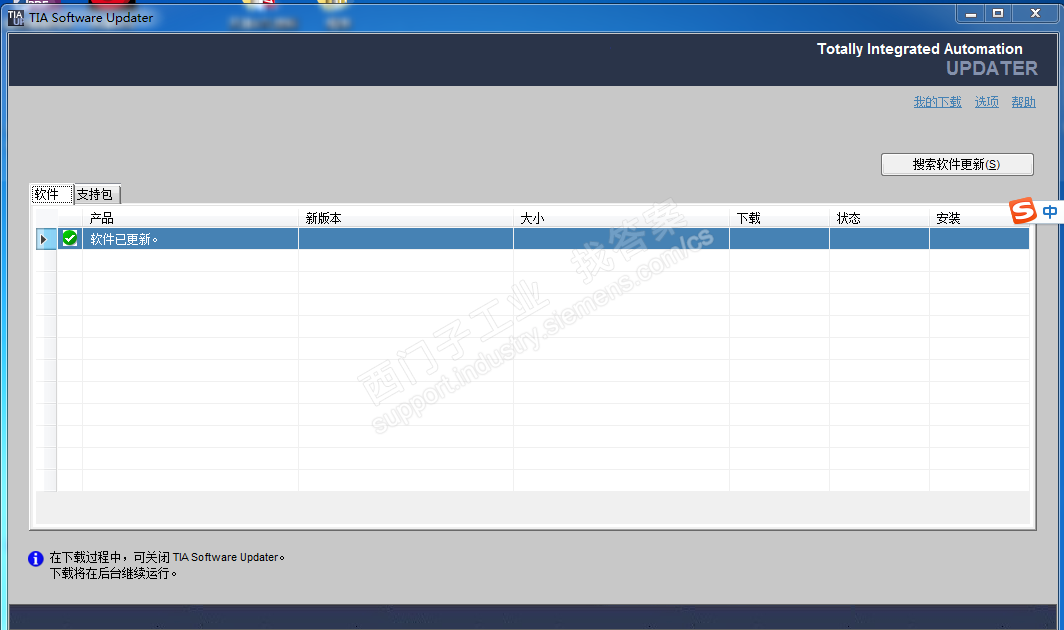Close the TIA Software Updater window
The height and width of the screenshot is (630, 1064).
1035,14
